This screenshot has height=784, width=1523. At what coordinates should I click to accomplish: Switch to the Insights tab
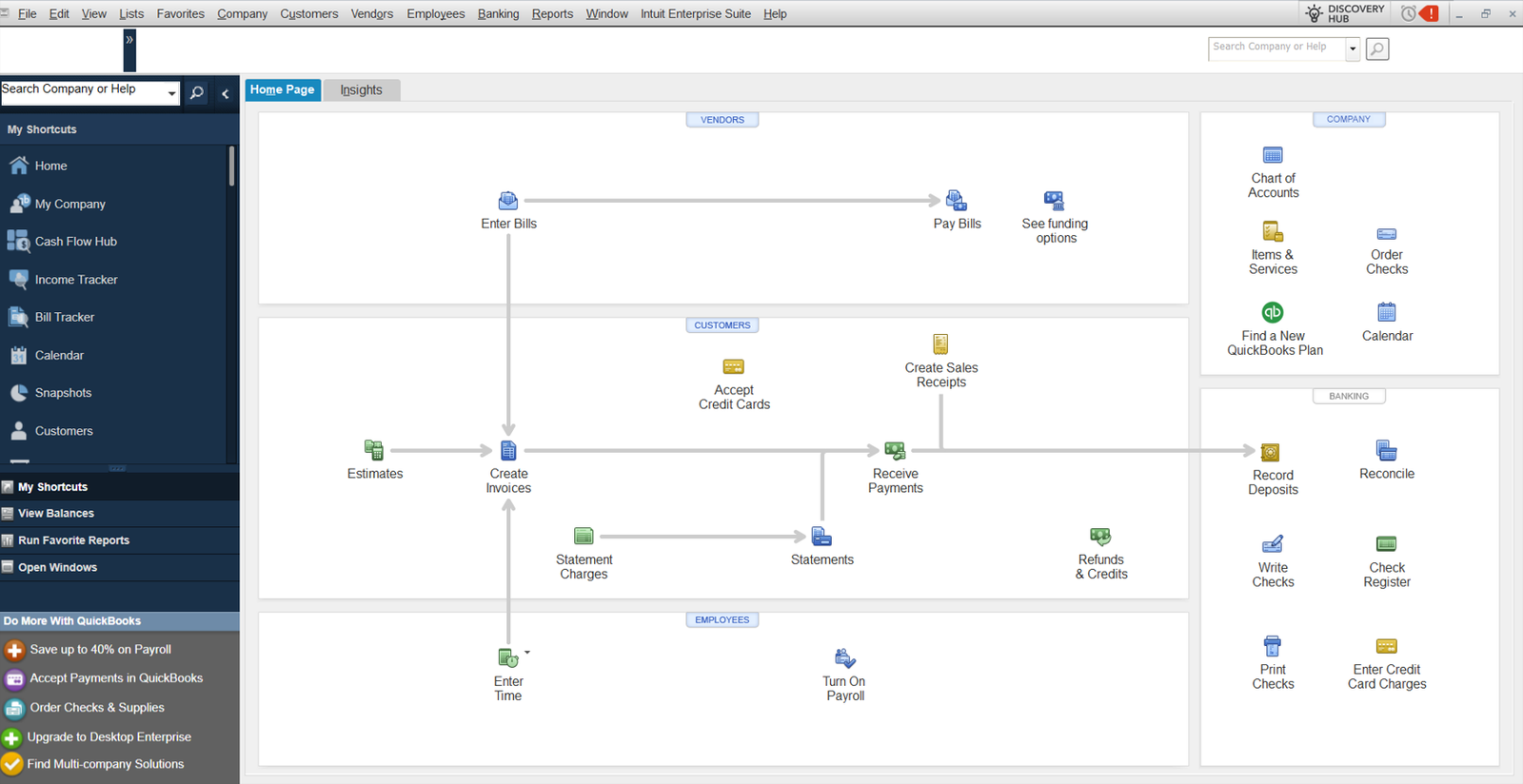click(362, 89)
